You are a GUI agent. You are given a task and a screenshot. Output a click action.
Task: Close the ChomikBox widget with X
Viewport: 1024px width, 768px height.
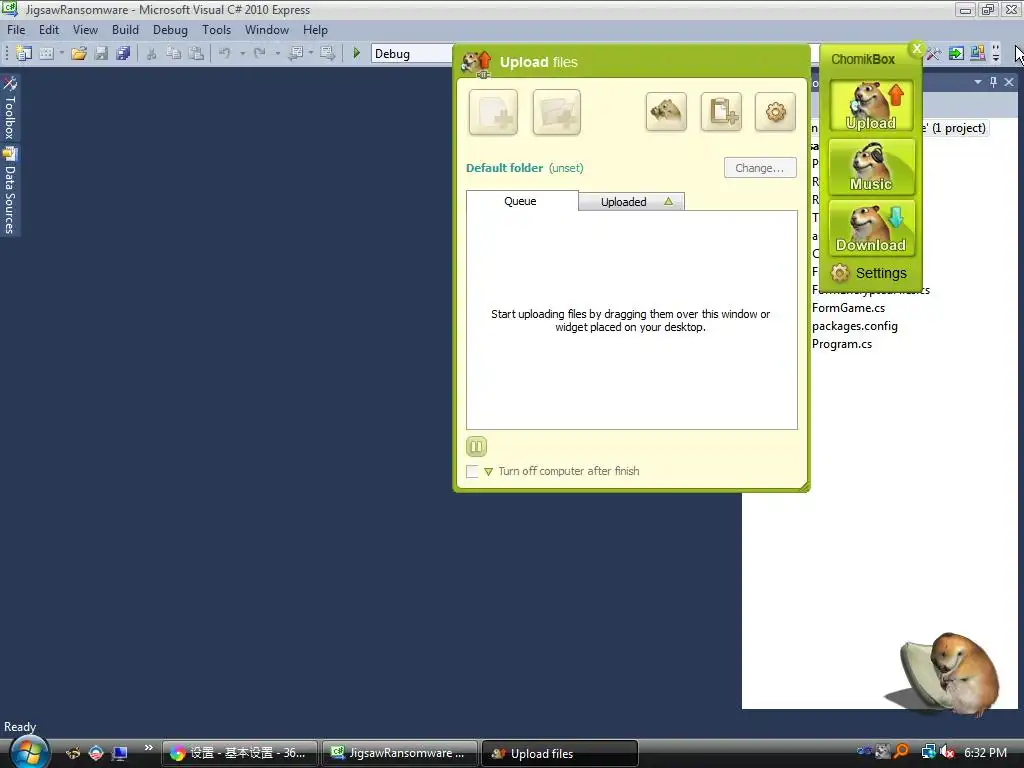[917, 48]
